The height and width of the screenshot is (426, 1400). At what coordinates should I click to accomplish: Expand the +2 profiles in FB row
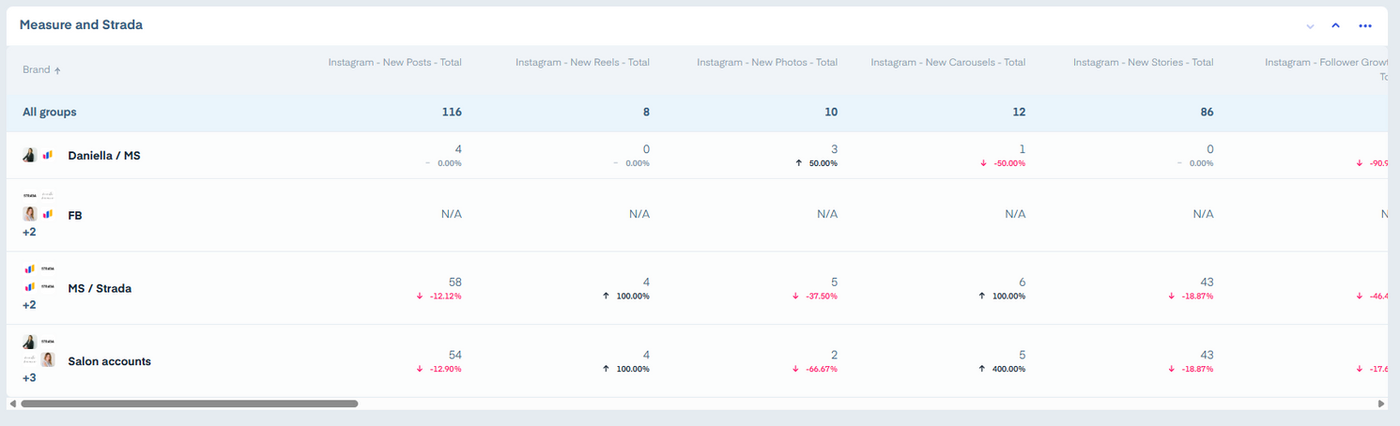29,232
